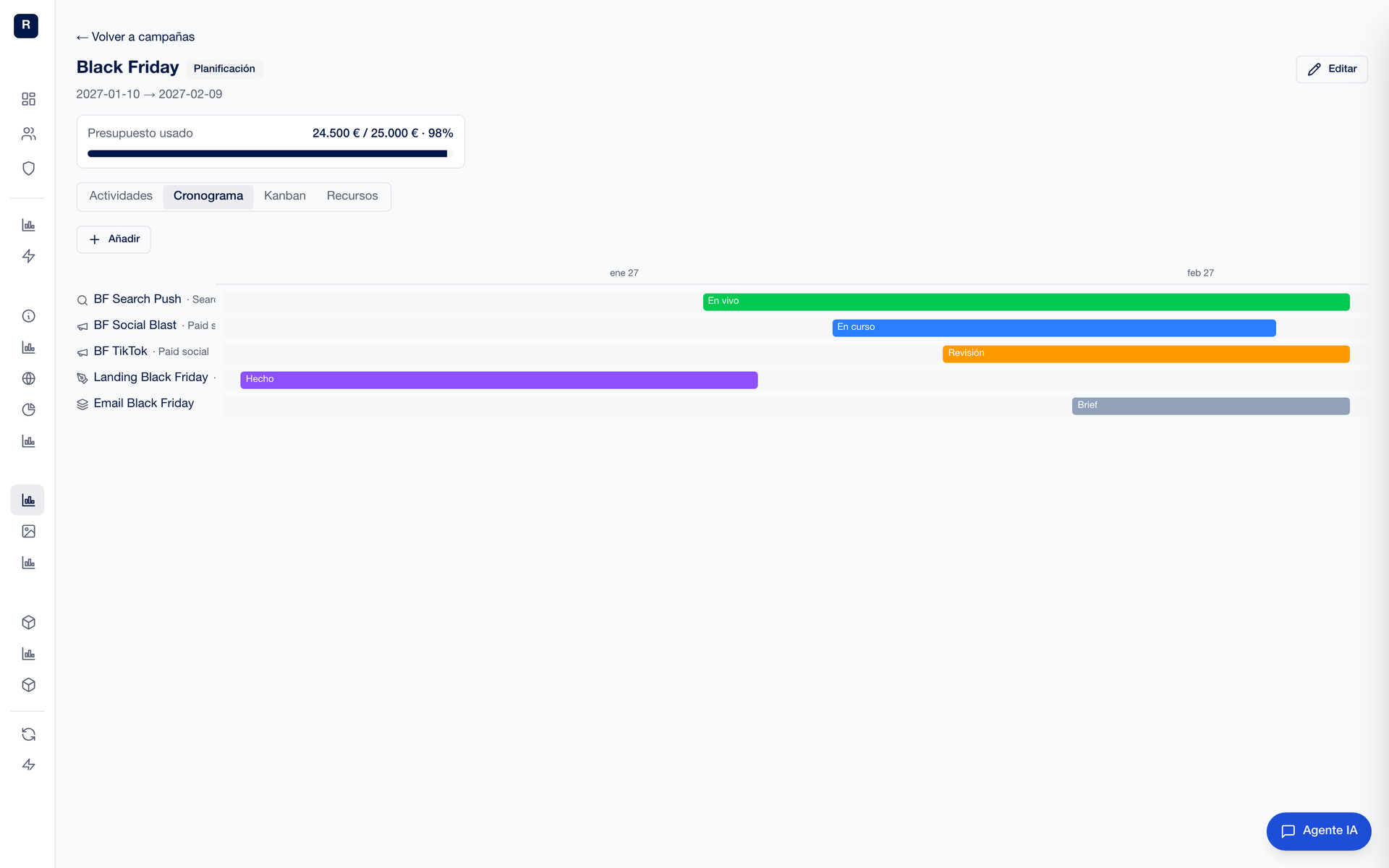The height and width of the screenshot is (868, 1389).
Task: Click the pen icon beside Landing Black Friday
Action: click(x=82, y=378)
